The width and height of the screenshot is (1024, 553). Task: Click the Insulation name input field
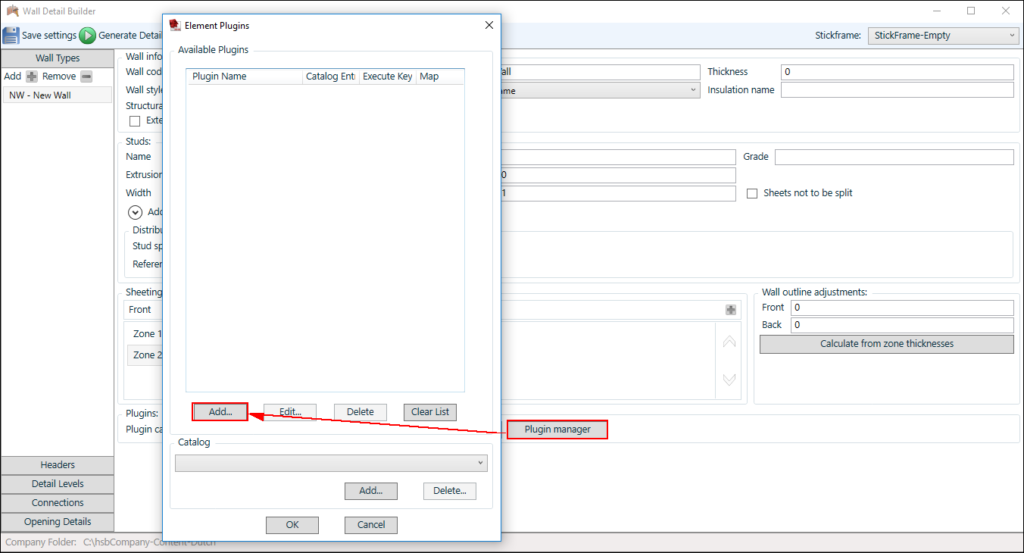pyautogui.click(x=897, y=90)
